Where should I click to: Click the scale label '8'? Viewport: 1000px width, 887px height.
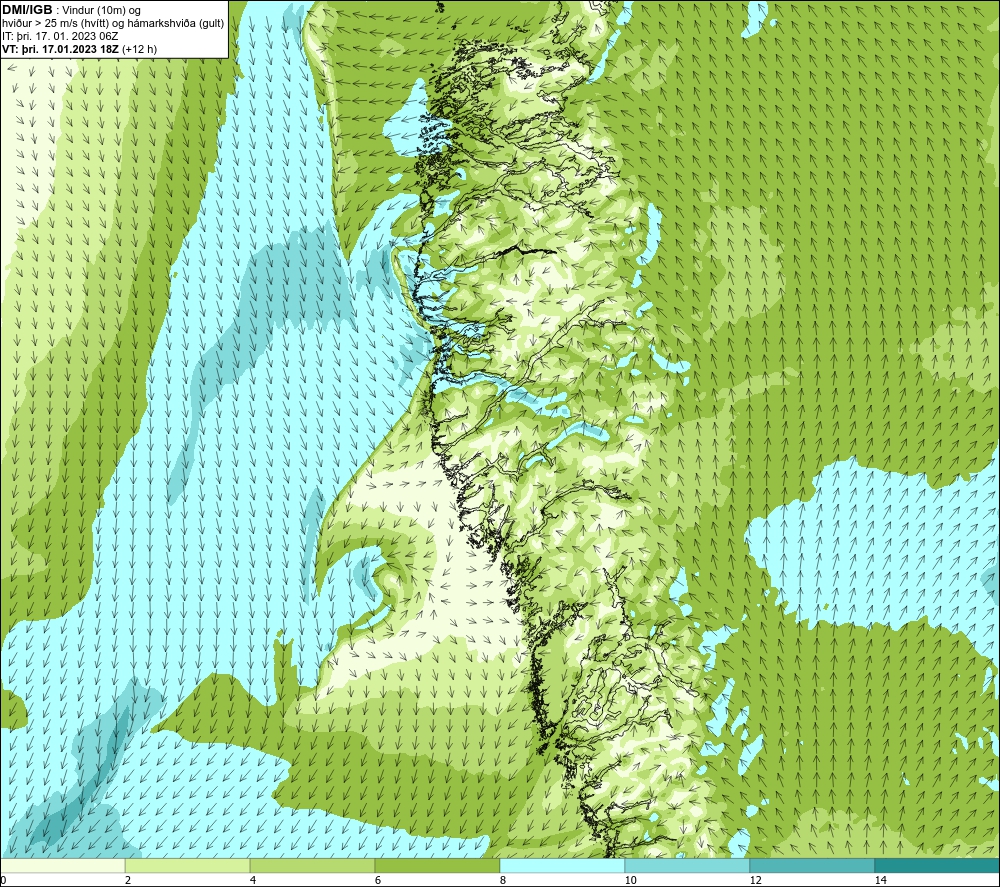click(503, 881)
